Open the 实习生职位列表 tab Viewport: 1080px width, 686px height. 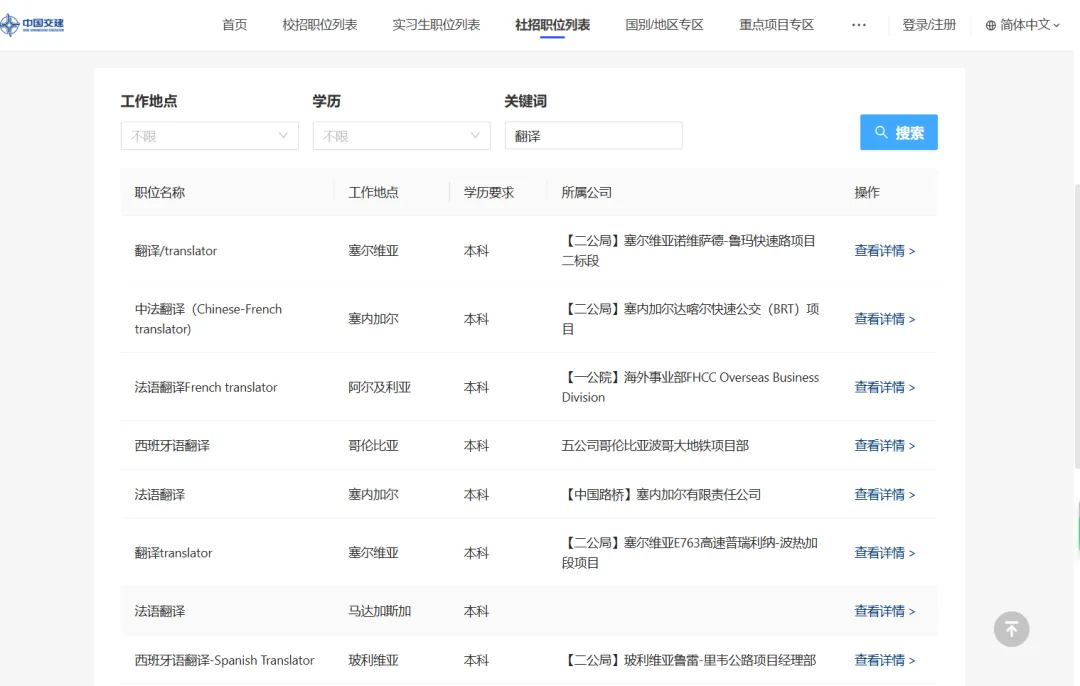436,25
